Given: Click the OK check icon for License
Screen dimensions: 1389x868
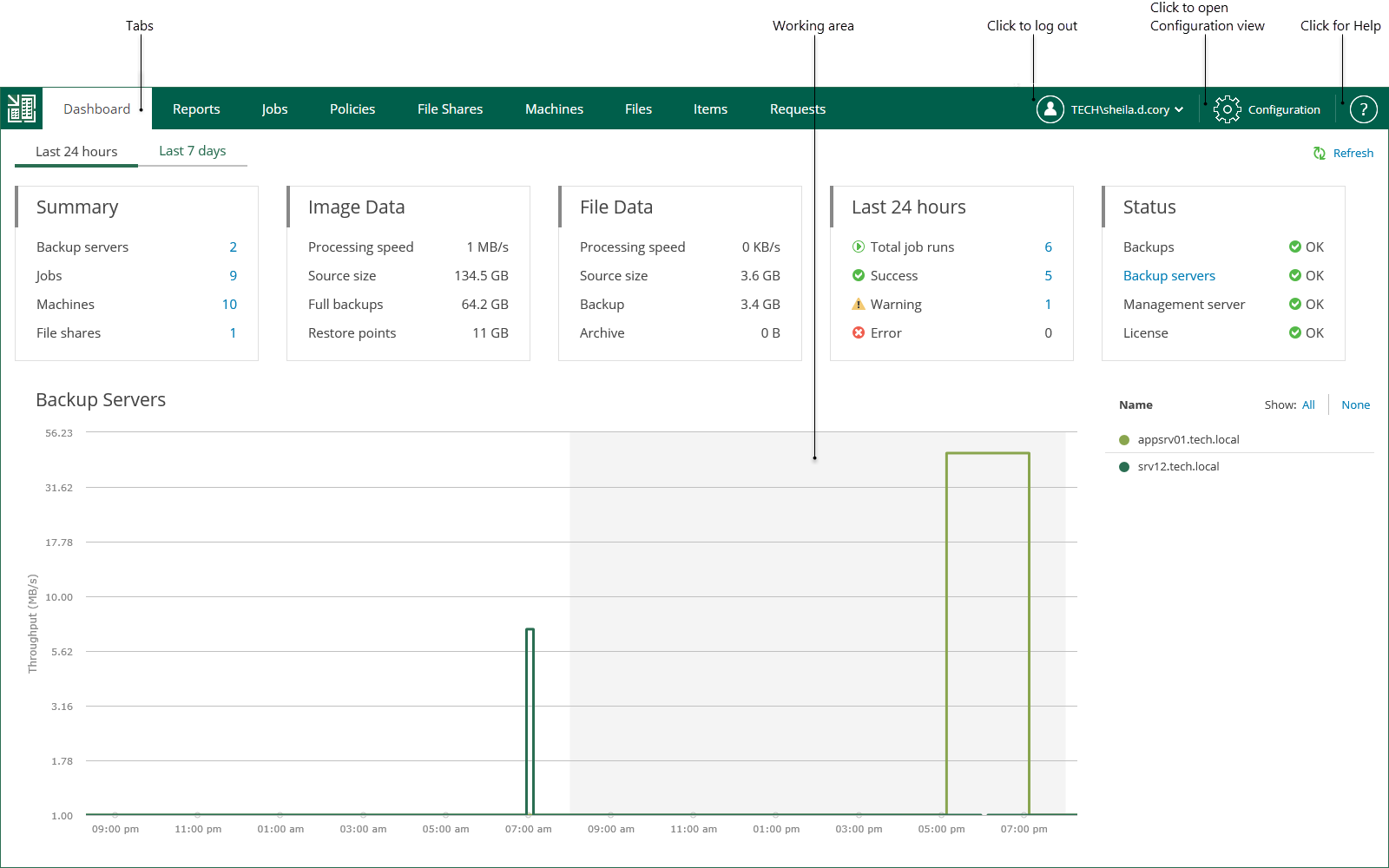Looking at the screenshot, I should [x=1294, y=332].
